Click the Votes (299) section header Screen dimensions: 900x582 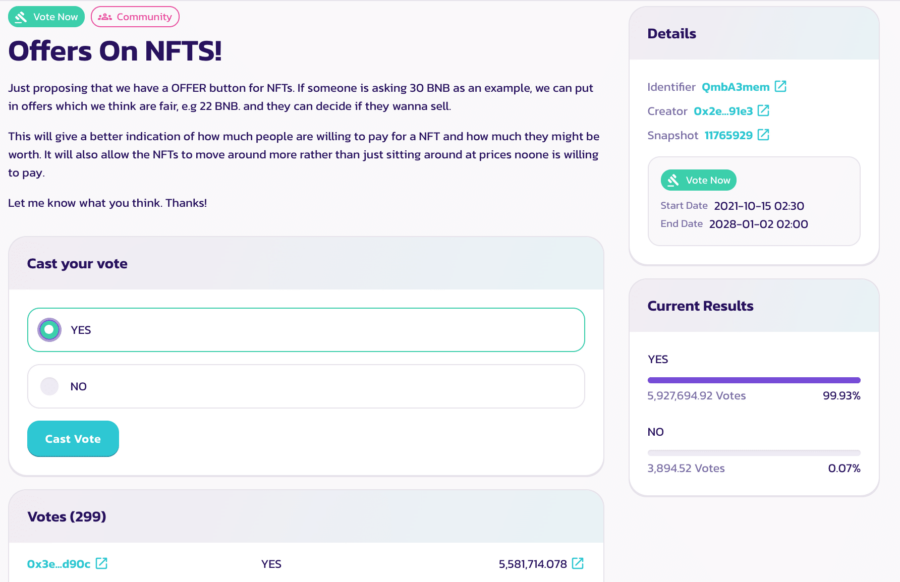click(x=67, y=517)
